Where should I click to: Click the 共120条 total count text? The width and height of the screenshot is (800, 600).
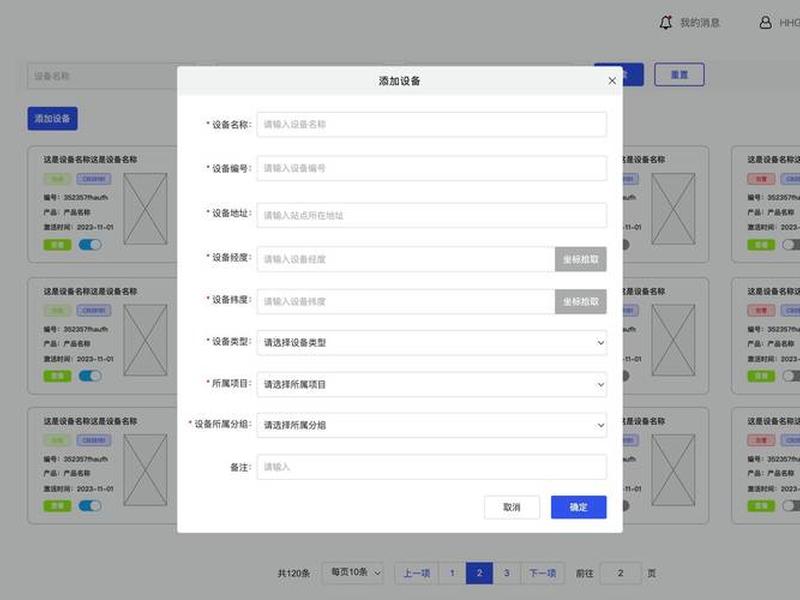(294, 573)
